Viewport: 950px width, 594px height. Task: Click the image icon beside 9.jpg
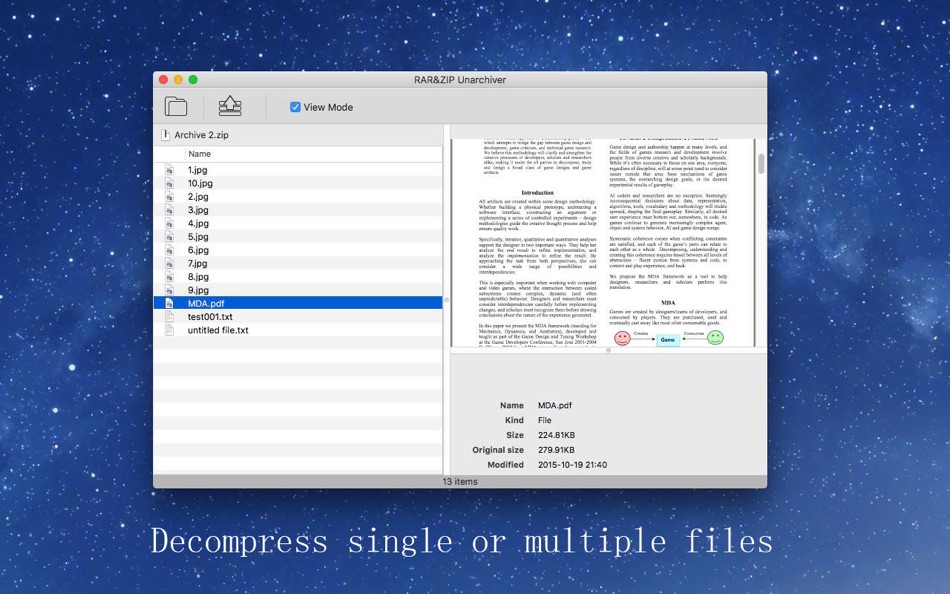170,290
